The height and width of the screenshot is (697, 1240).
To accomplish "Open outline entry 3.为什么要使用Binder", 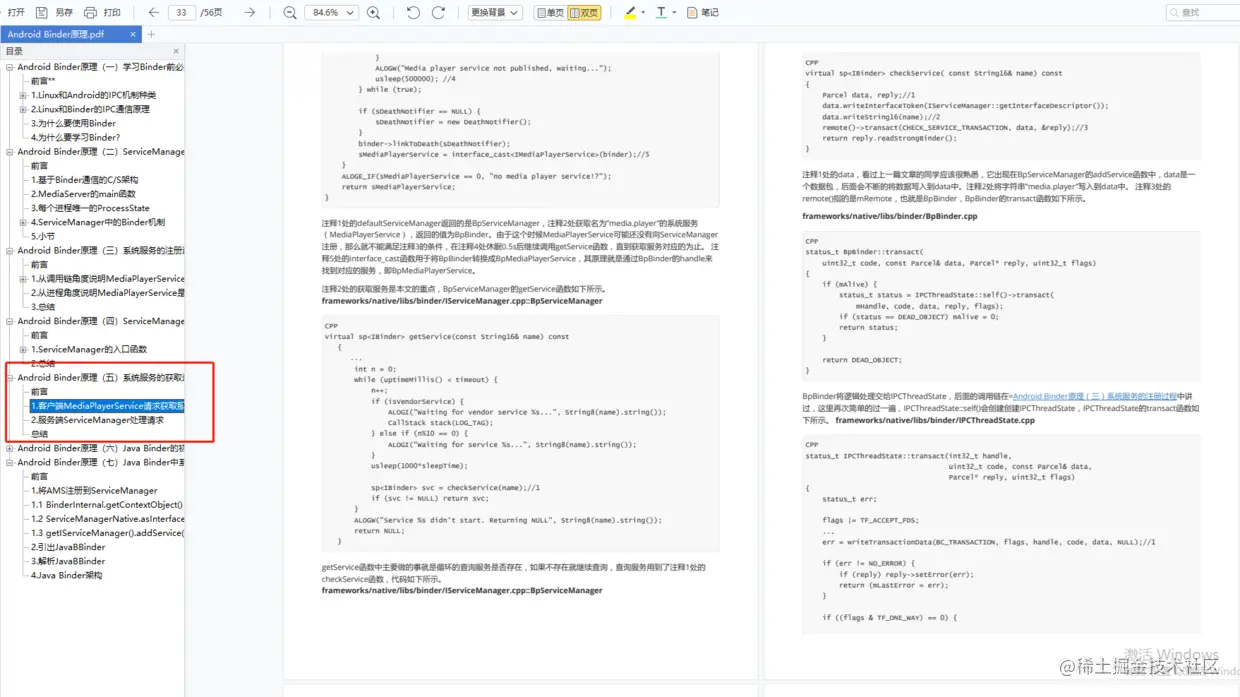I will click(73, 123).
